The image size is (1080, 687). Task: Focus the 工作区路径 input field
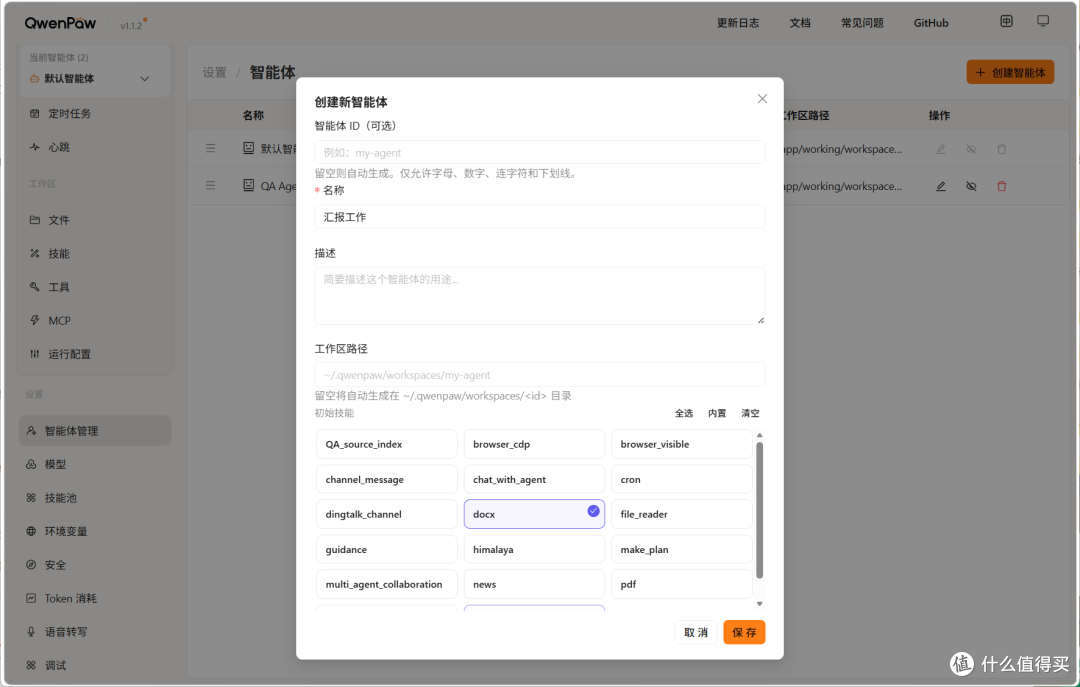(539, 375)
